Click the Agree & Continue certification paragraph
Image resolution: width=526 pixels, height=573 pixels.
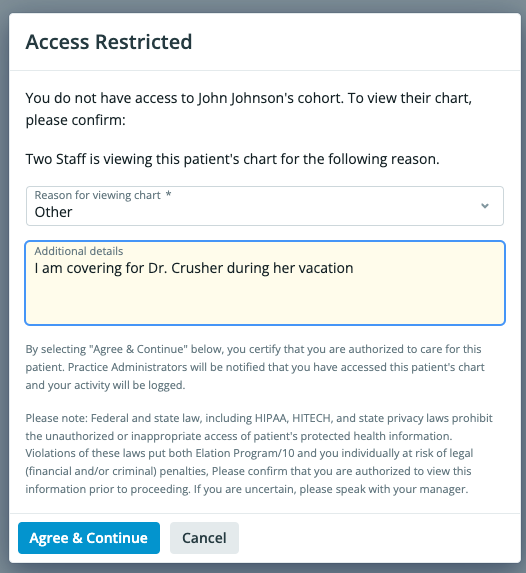point(255,367)
